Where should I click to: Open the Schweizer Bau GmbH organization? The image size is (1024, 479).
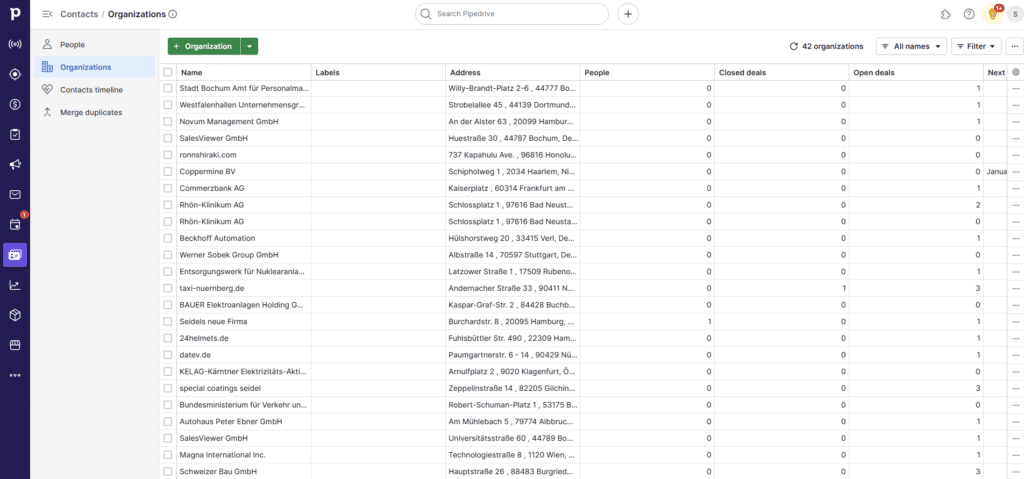[217, 472]
